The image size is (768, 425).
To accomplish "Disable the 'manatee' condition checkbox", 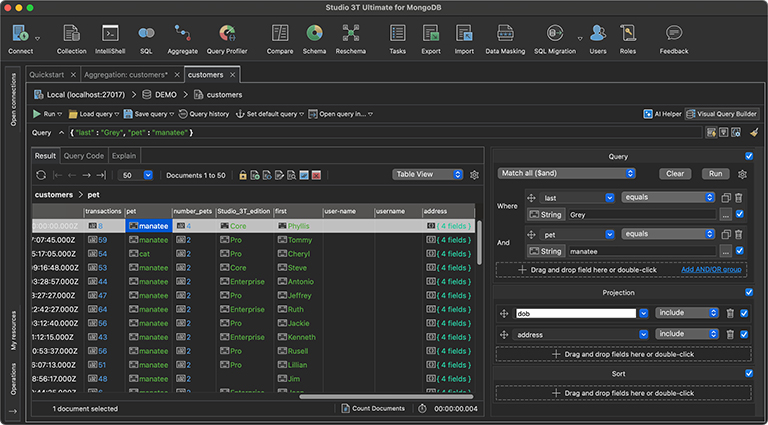I will pos(740,251).
